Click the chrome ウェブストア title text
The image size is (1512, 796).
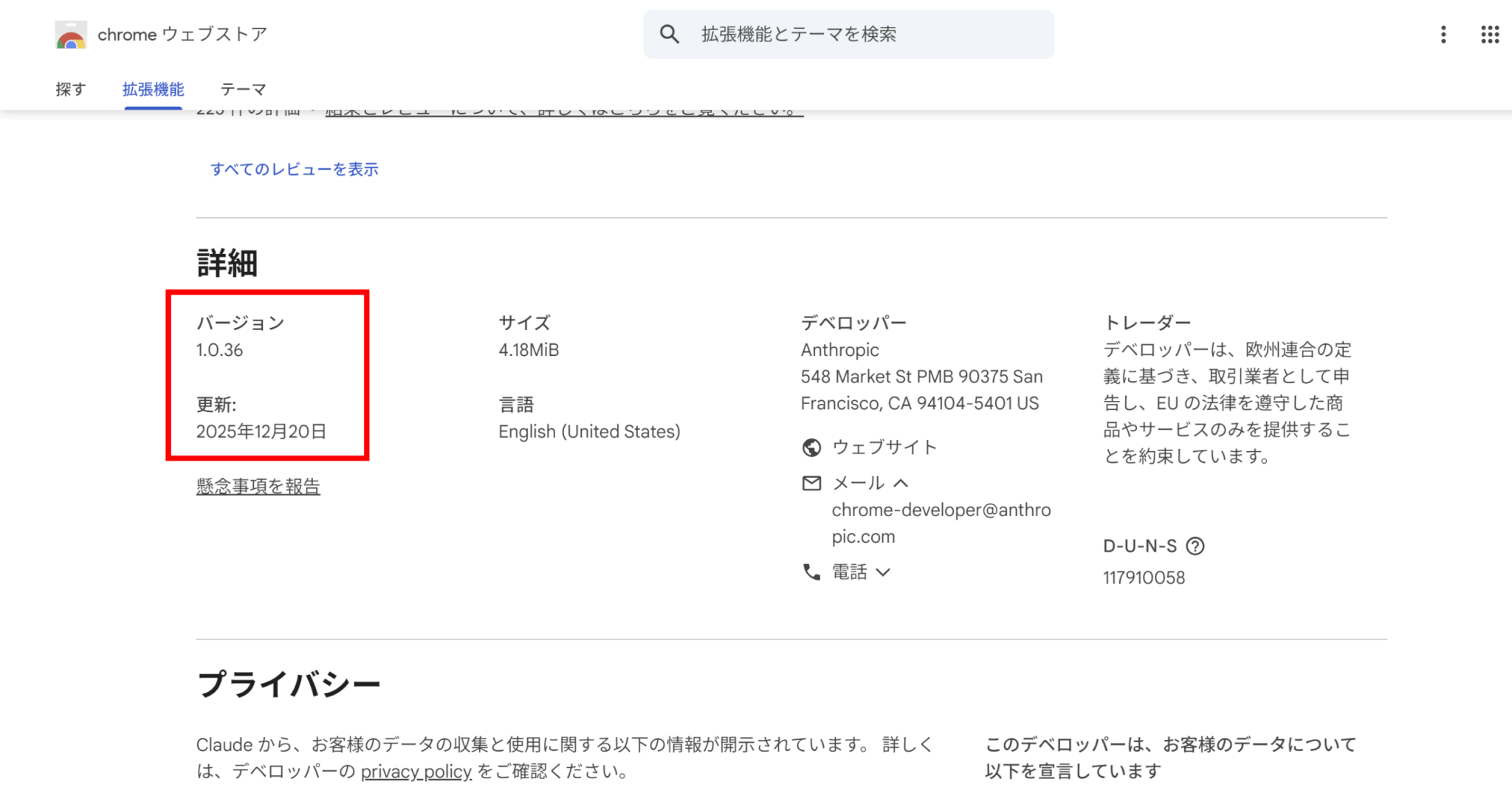click(182, 35)
